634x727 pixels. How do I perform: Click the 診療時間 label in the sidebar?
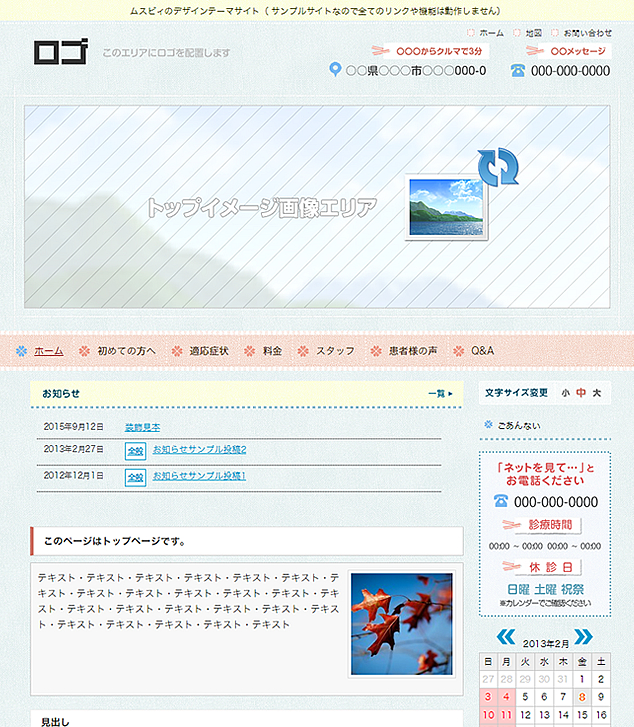(x=541, y=525)
